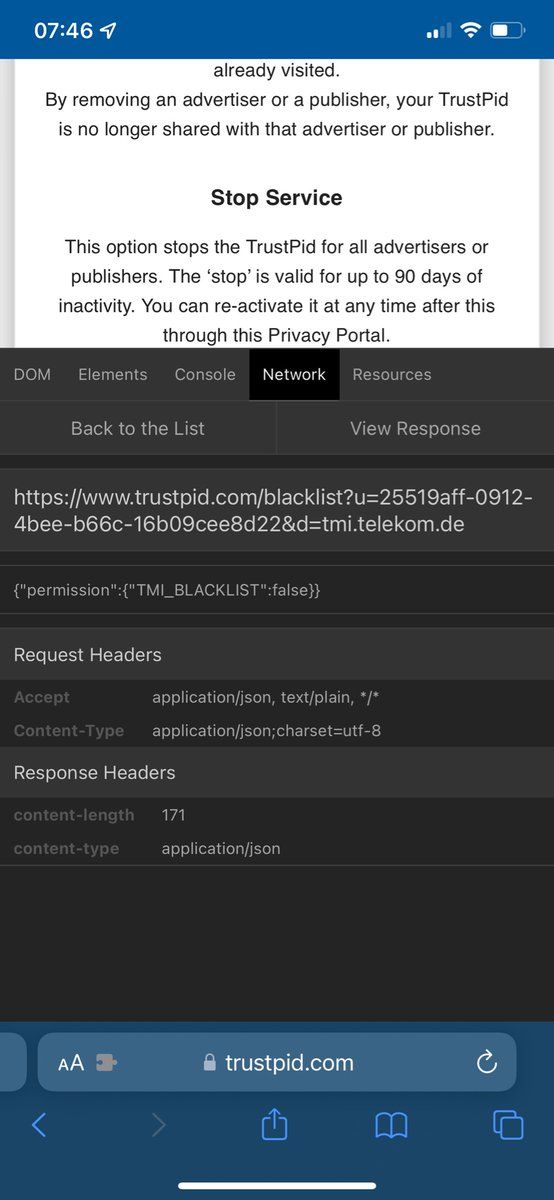Screen dimensions: 554x1200
Task: Open the AA reader options menu
Action: click(x=71, y=1063)
